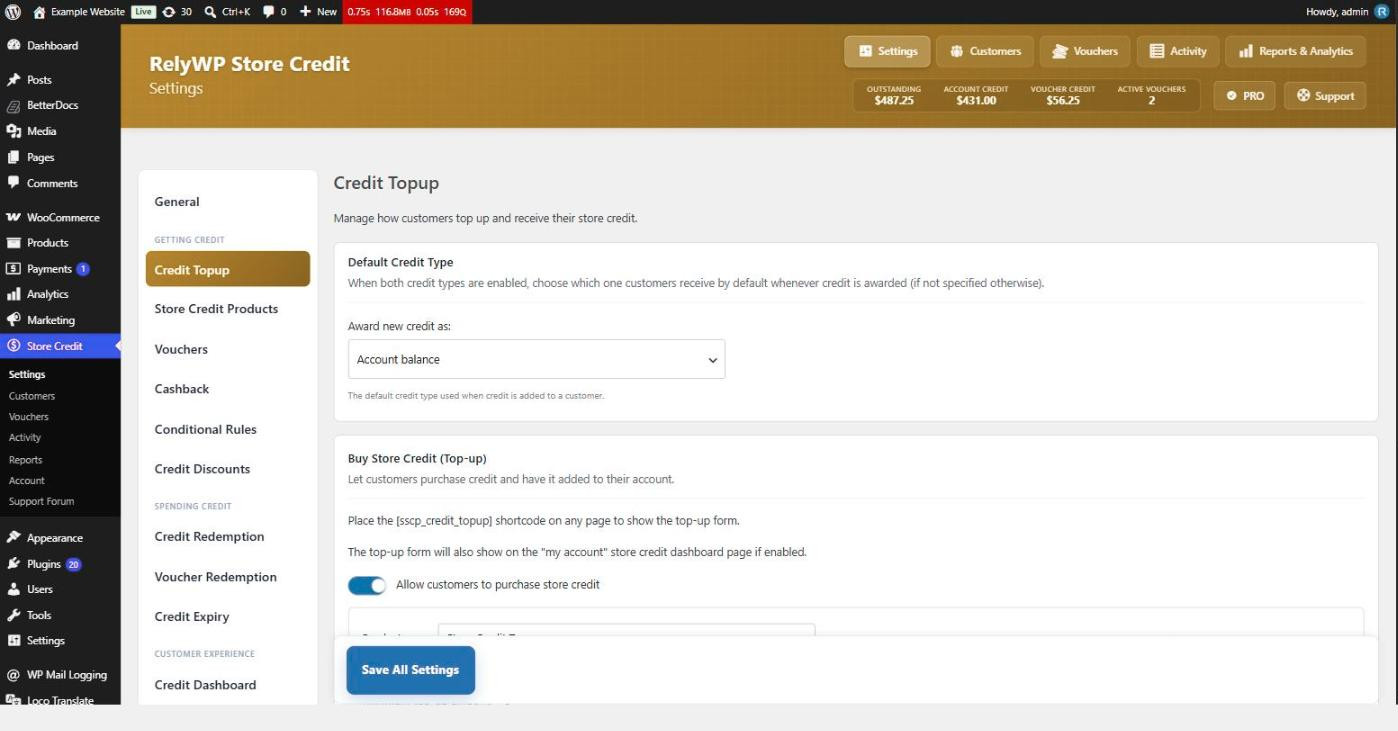Click the Media icon in sidebar
Viewport: 1398px width, 731px height.
point(14,131)
